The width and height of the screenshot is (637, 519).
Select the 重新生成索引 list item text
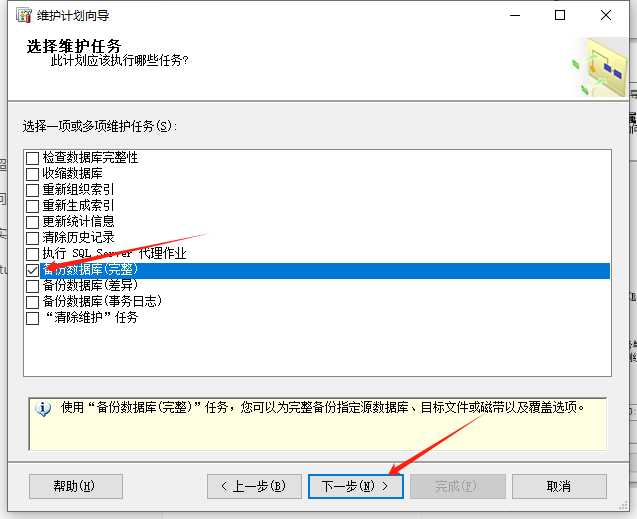(x=78, y=205)
